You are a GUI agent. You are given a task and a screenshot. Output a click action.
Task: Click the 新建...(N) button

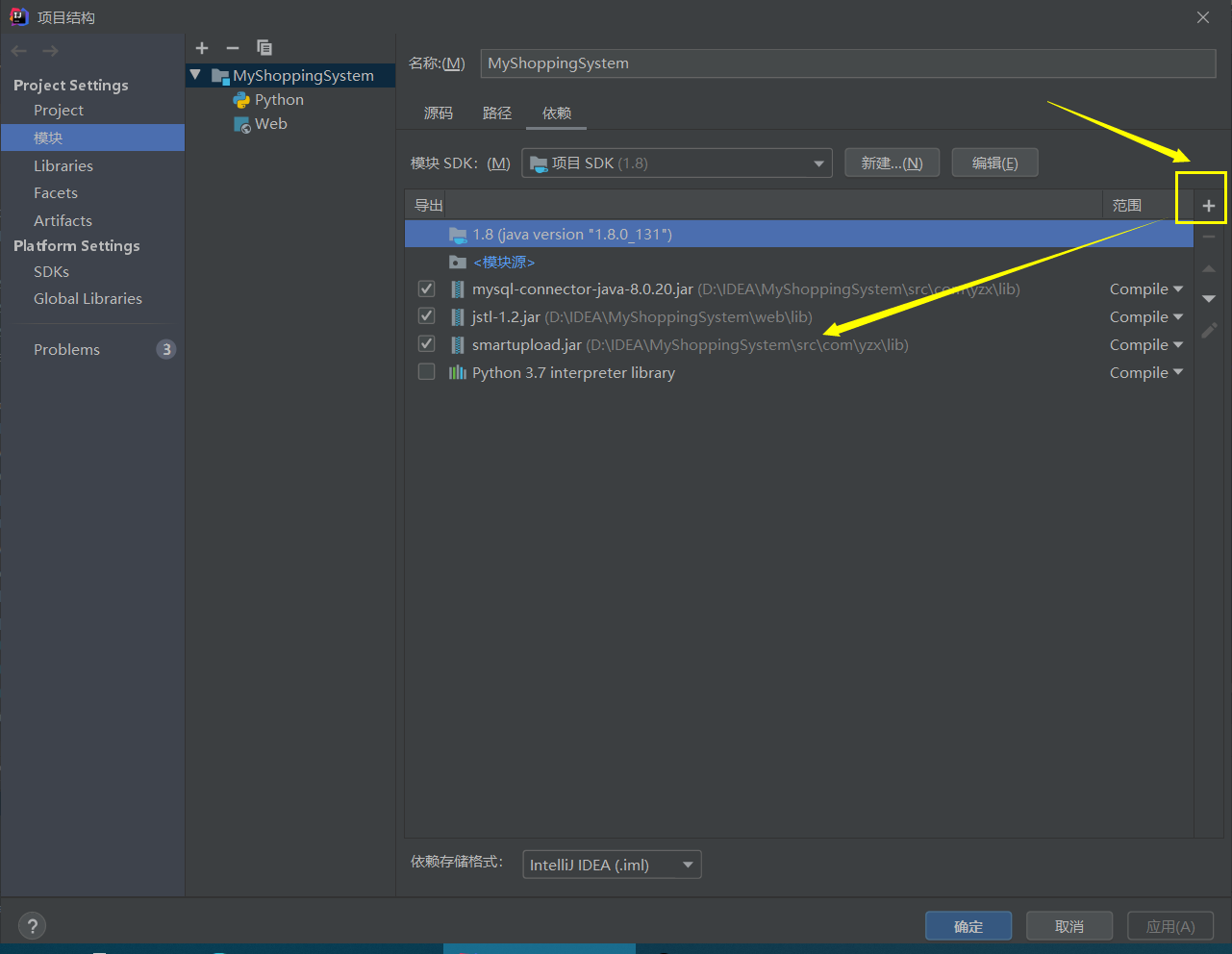pyautogui.click(x=891, y=162)
